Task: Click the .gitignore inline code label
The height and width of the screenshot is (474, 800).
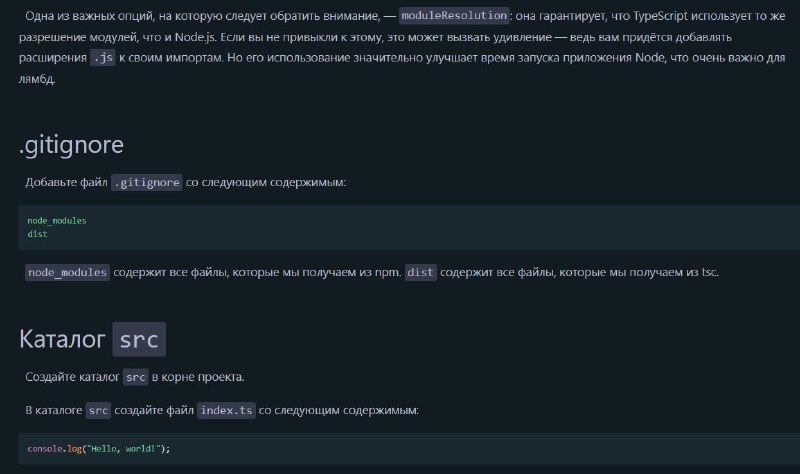Action: 146,182
